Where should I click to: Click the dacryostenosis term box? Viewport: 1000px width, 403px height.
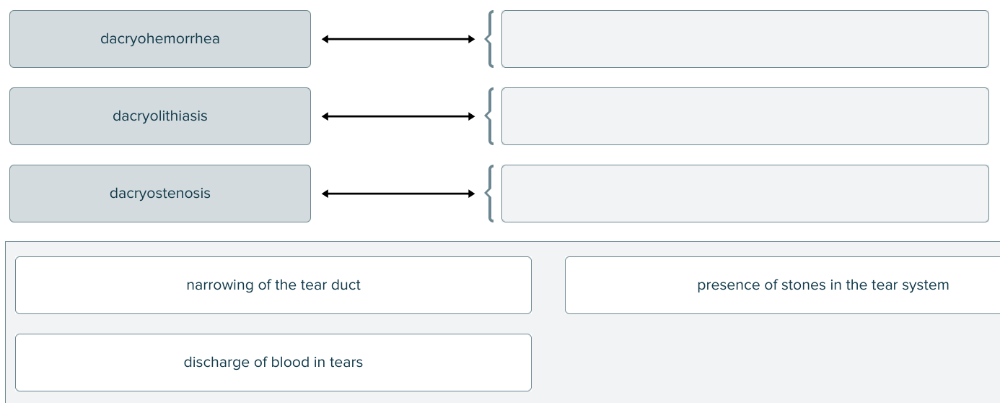[x=160, y=193]
